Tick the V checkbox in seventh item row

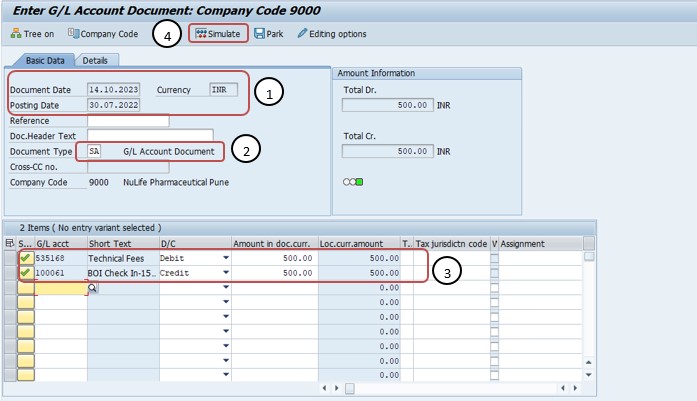pos(494,346)
